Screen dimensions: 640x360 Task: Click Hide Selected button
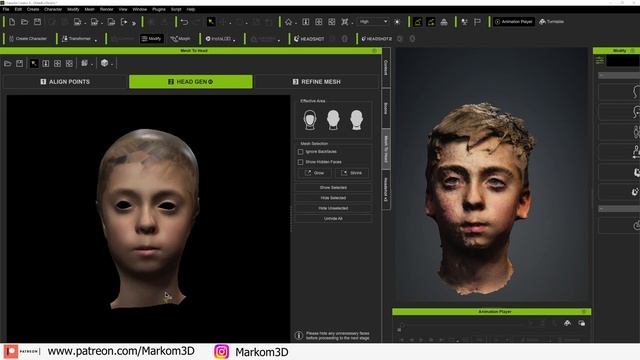click(x=333, y=198)
